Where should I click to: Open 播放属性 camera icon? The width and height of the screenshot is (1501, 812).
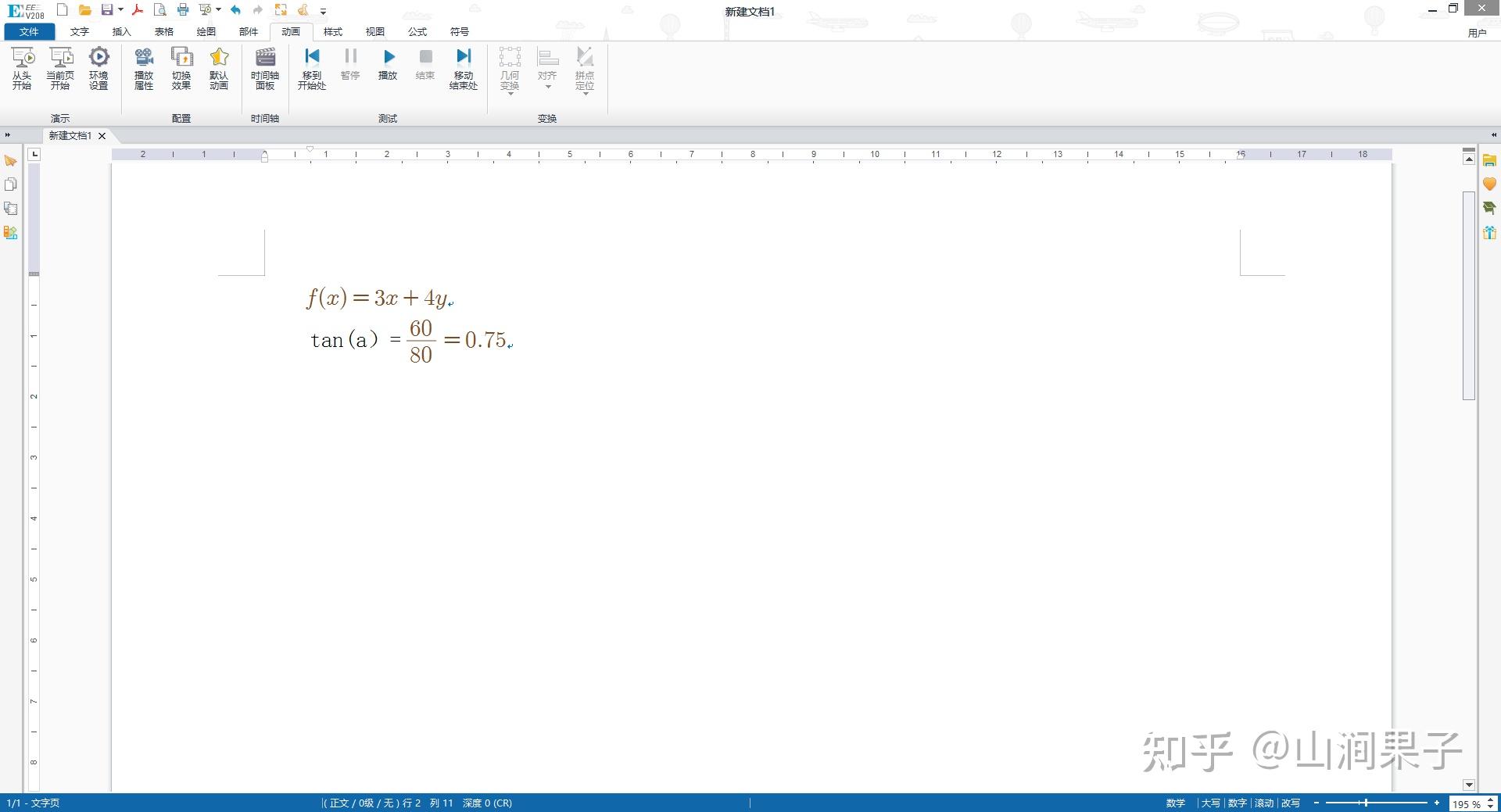pyautogui.click(x=144, y=68)
